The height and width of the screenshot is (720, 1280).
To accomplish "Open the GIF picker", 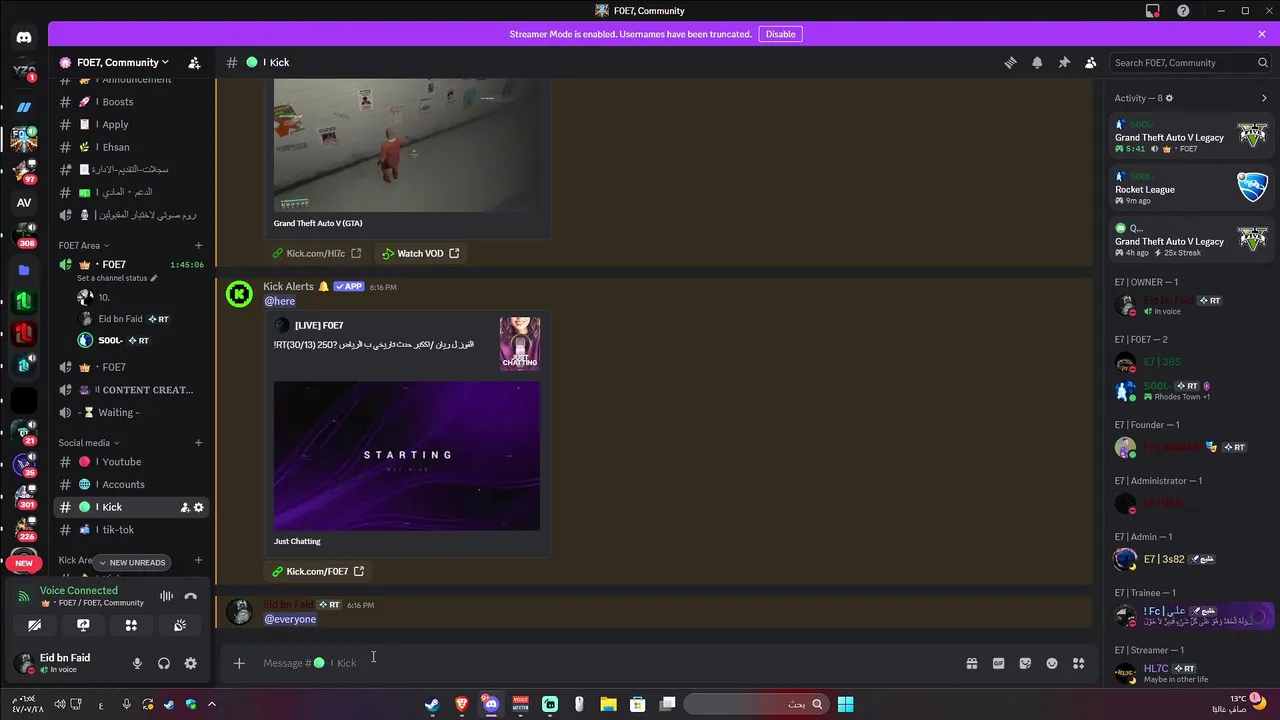I will coord(998,663).
